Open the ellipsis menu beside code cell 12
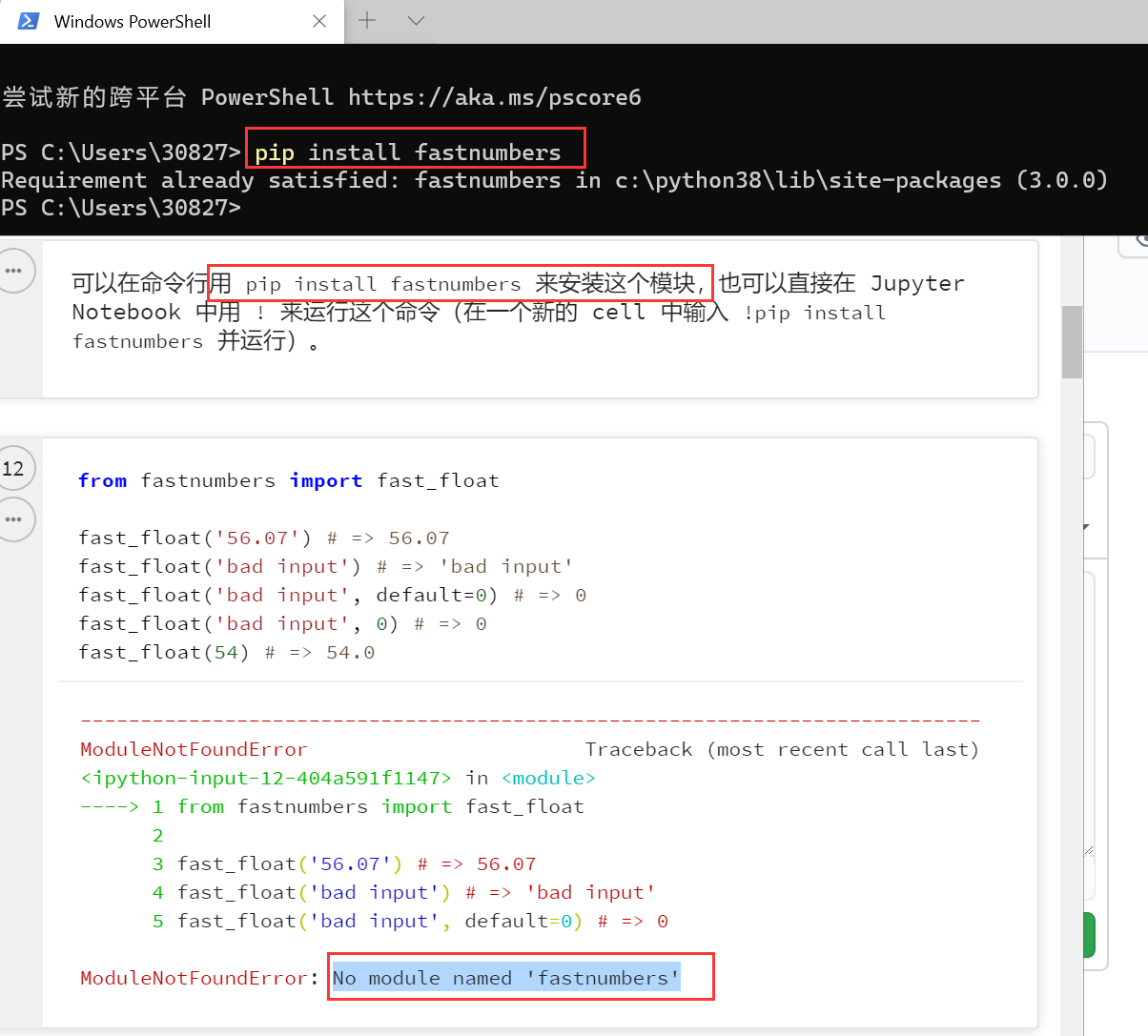This screenshot has width=1148, height=1036. [x=15, y=519]
